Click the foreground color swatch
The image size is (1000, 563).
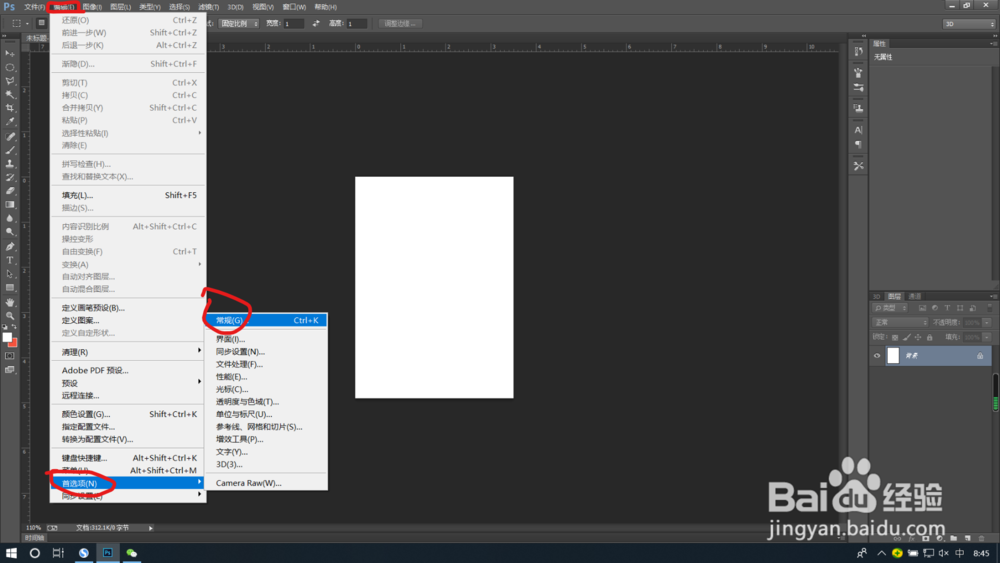(7, 337)
